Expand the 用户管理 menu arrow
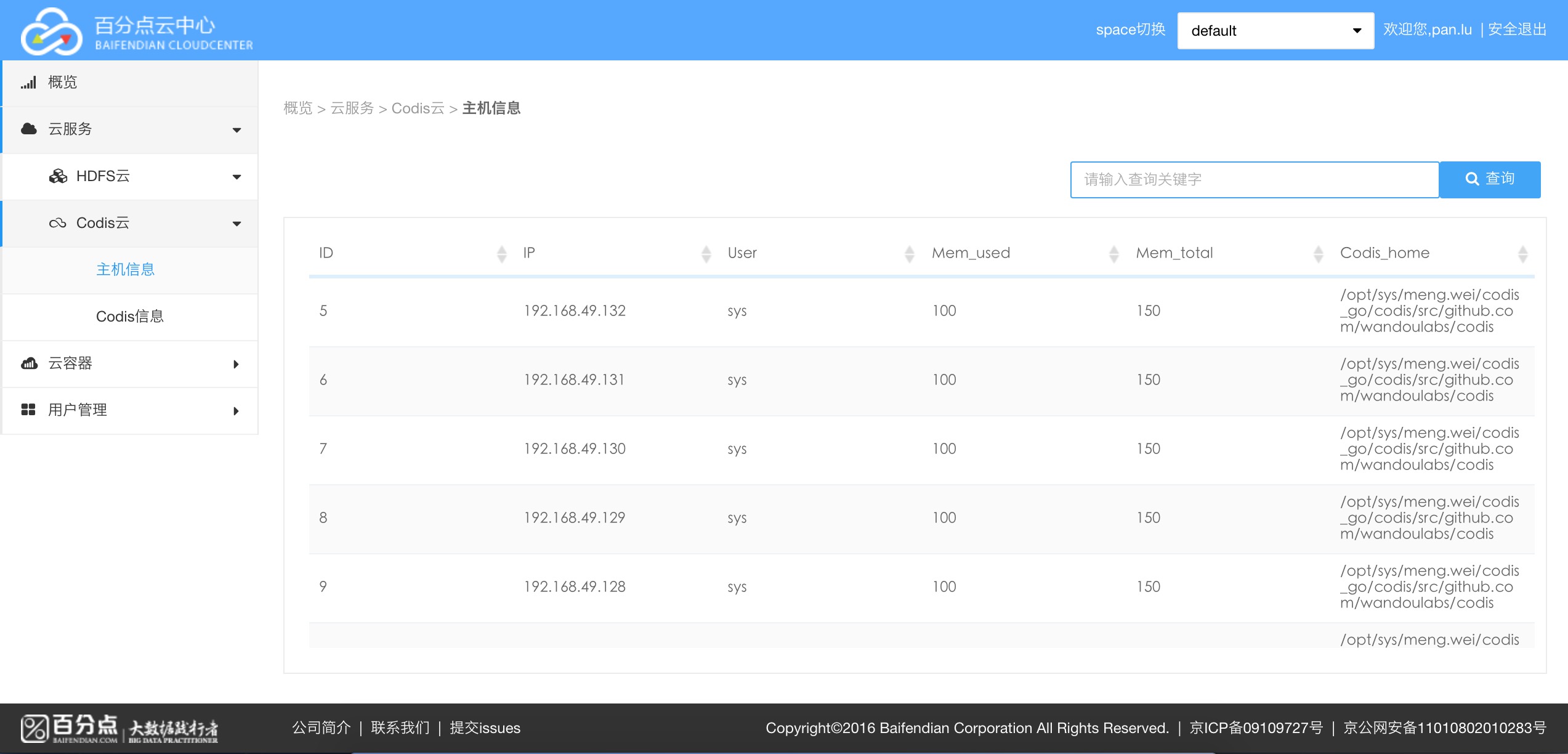The width and height of the screenshot is (1568, 754). (236, 411)
